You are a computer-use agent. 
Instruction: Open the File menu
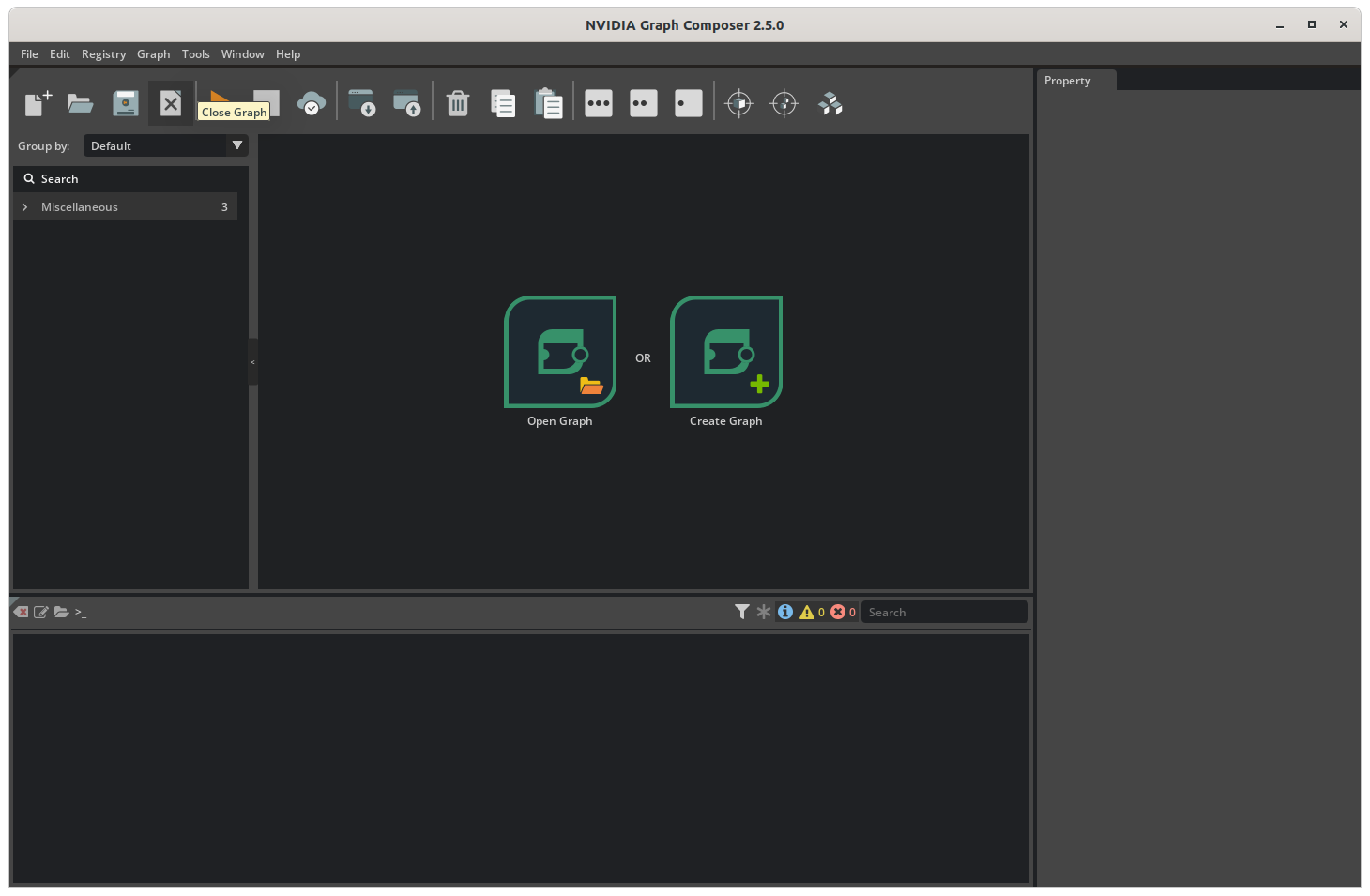[29, 54]
